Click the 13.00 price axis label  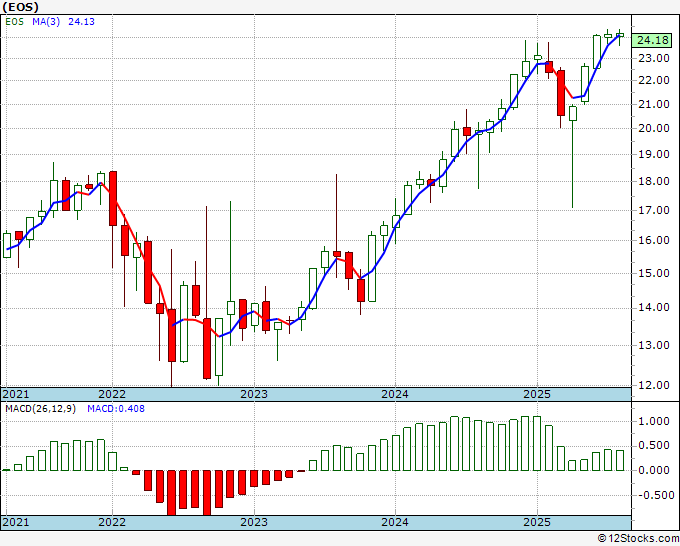[x=654, y=345]
